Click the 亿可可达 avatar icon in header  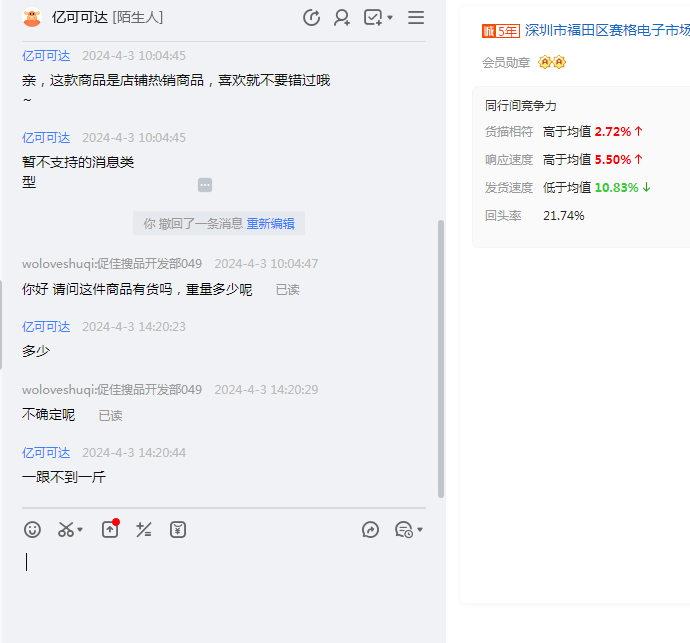tap(32, 18)
